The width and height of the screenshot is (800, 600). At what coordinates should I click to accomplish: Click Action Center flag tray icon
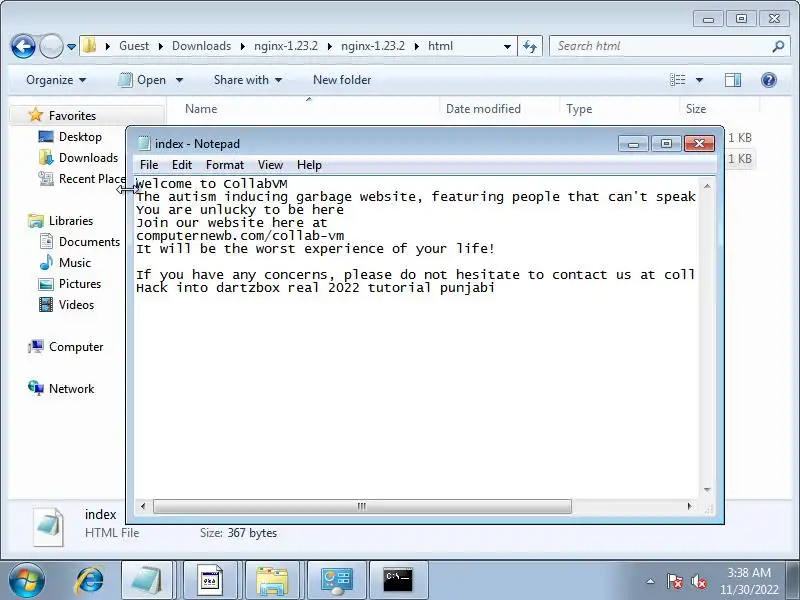tap(674, 581)
